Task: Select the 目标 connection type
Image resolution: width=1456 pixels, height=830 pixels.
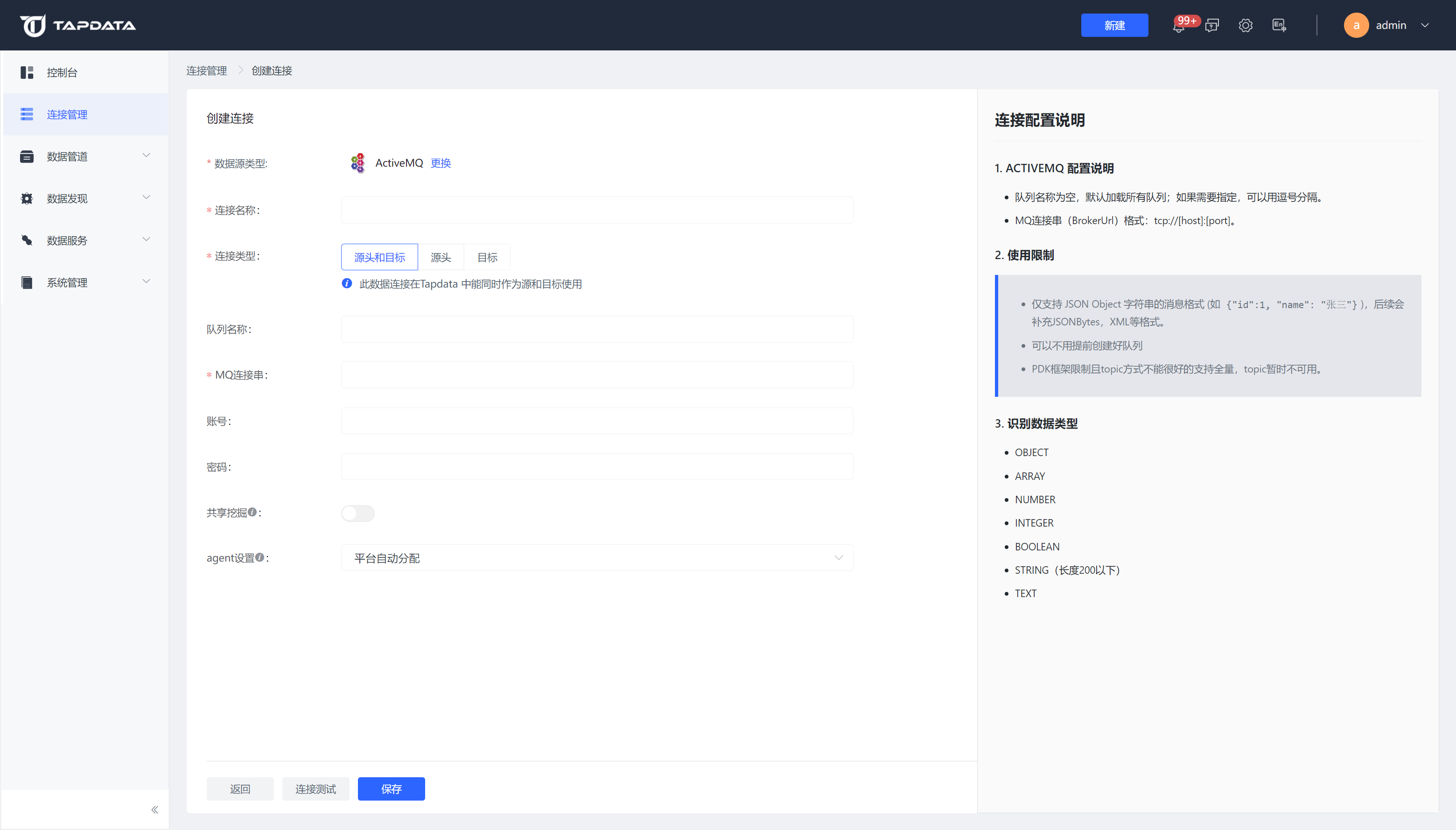Action: 487,257
